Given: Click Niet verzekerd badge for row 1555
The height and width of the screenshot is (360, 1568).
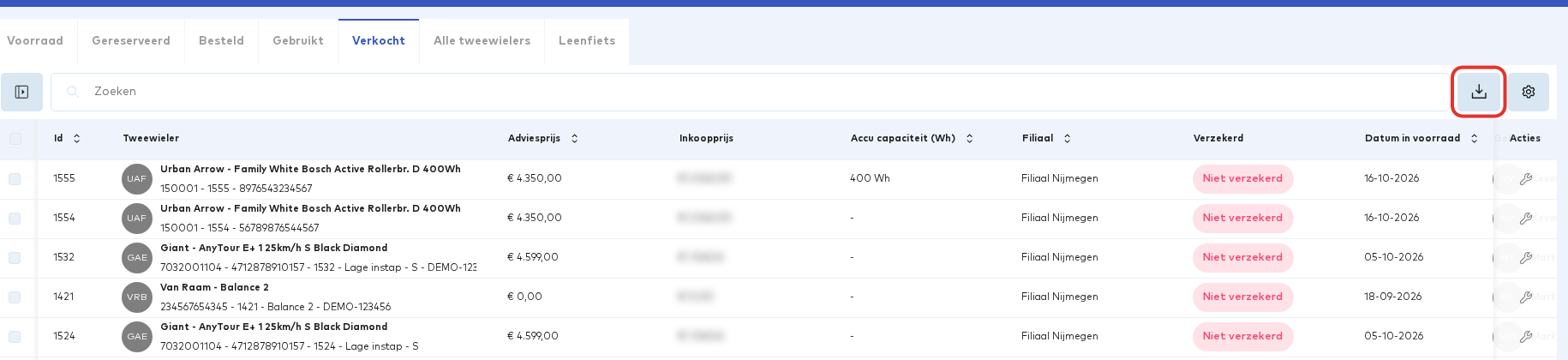Looking at the screenshot, I should pos(1242,179).
